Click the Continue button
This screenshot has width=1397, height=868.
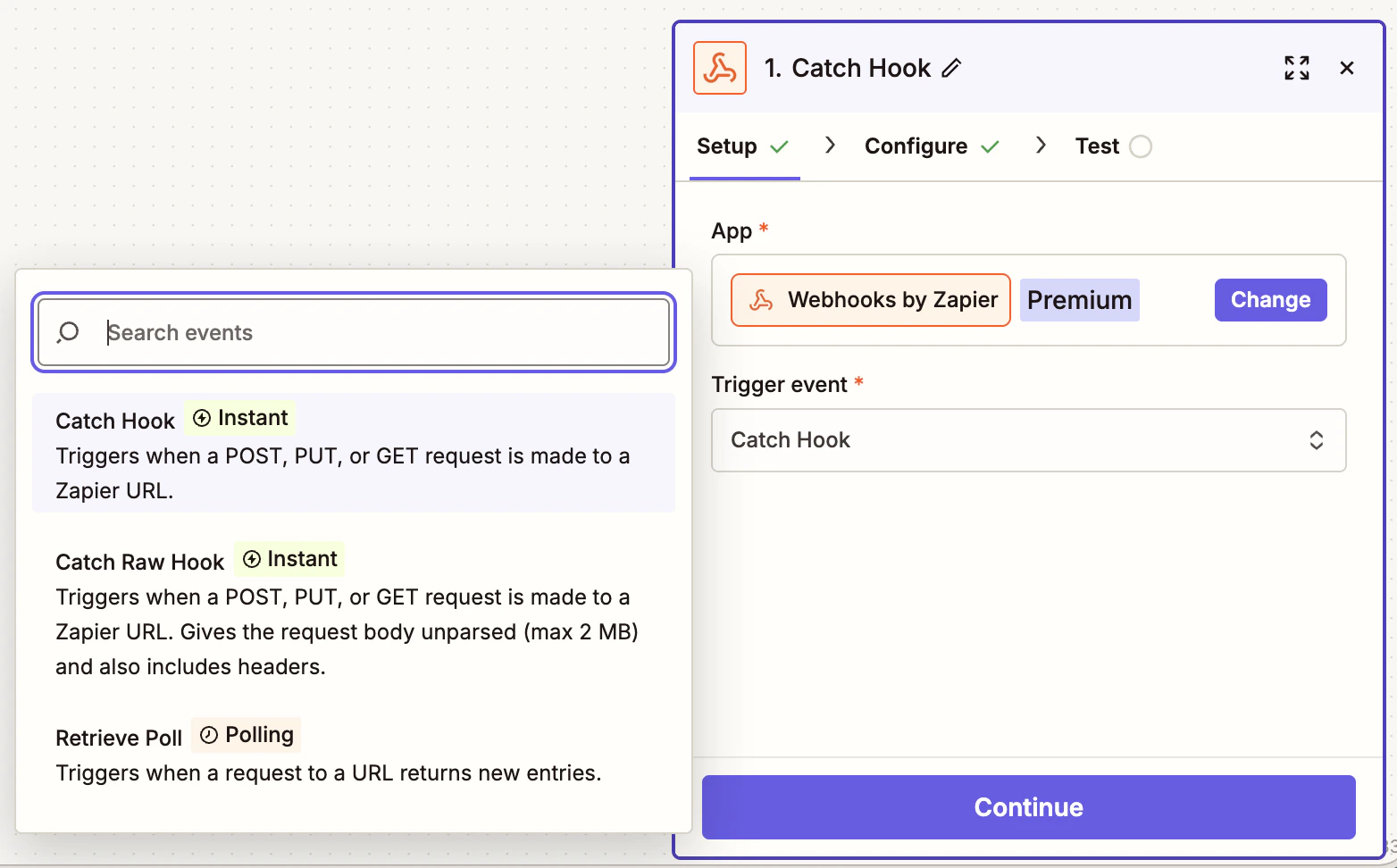[x=1029, y=807]
